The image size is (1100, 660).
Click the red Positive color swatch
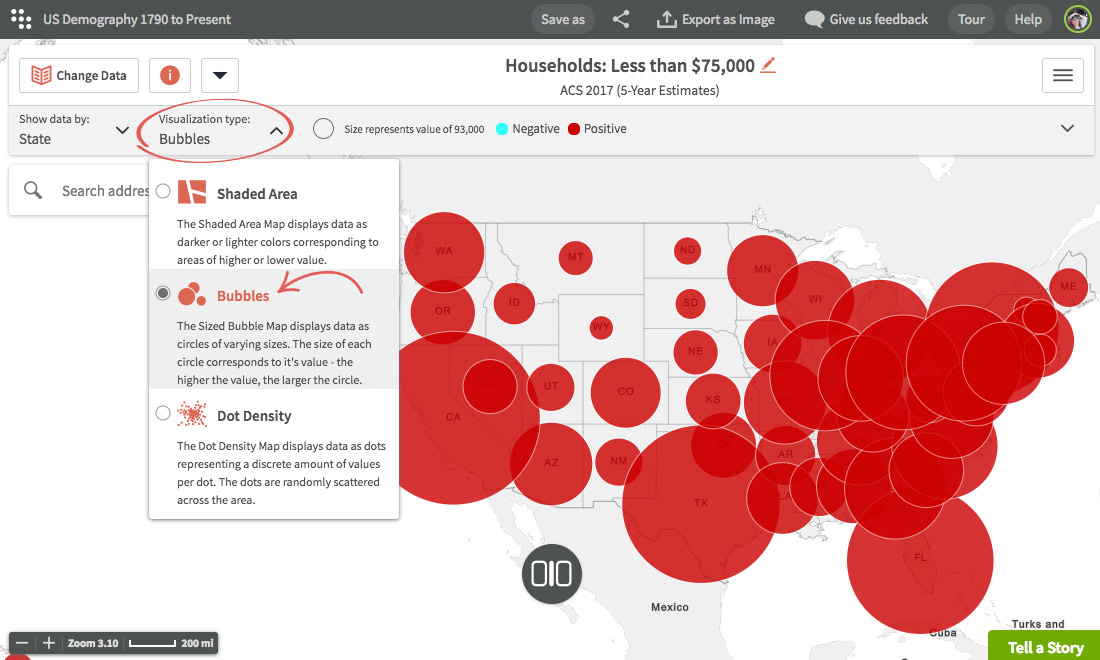[x=574, y=129]
